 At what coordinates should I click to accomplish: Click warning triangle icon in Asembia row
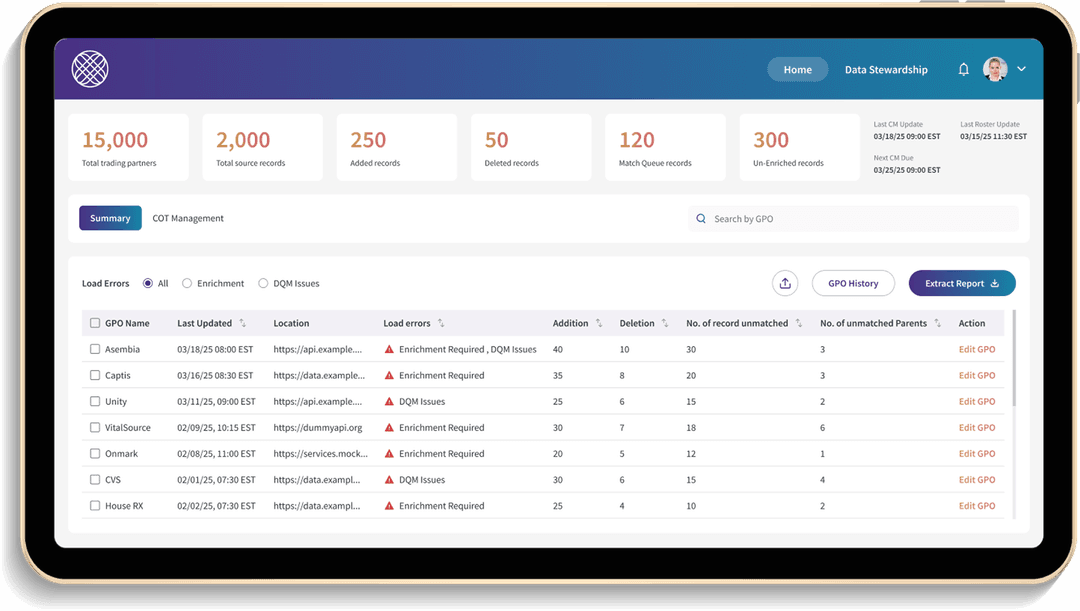click(389, 350)
